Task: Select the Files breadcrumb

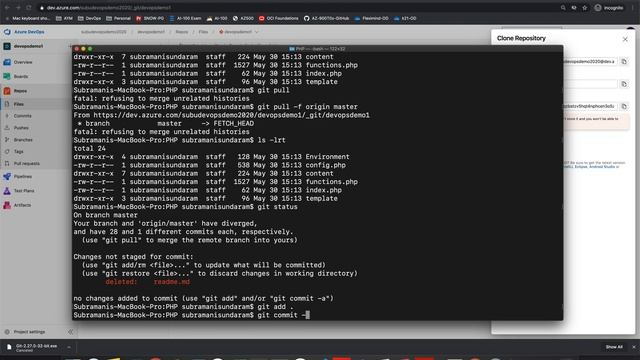Action: pyautogui.click(x=203, y=32)
